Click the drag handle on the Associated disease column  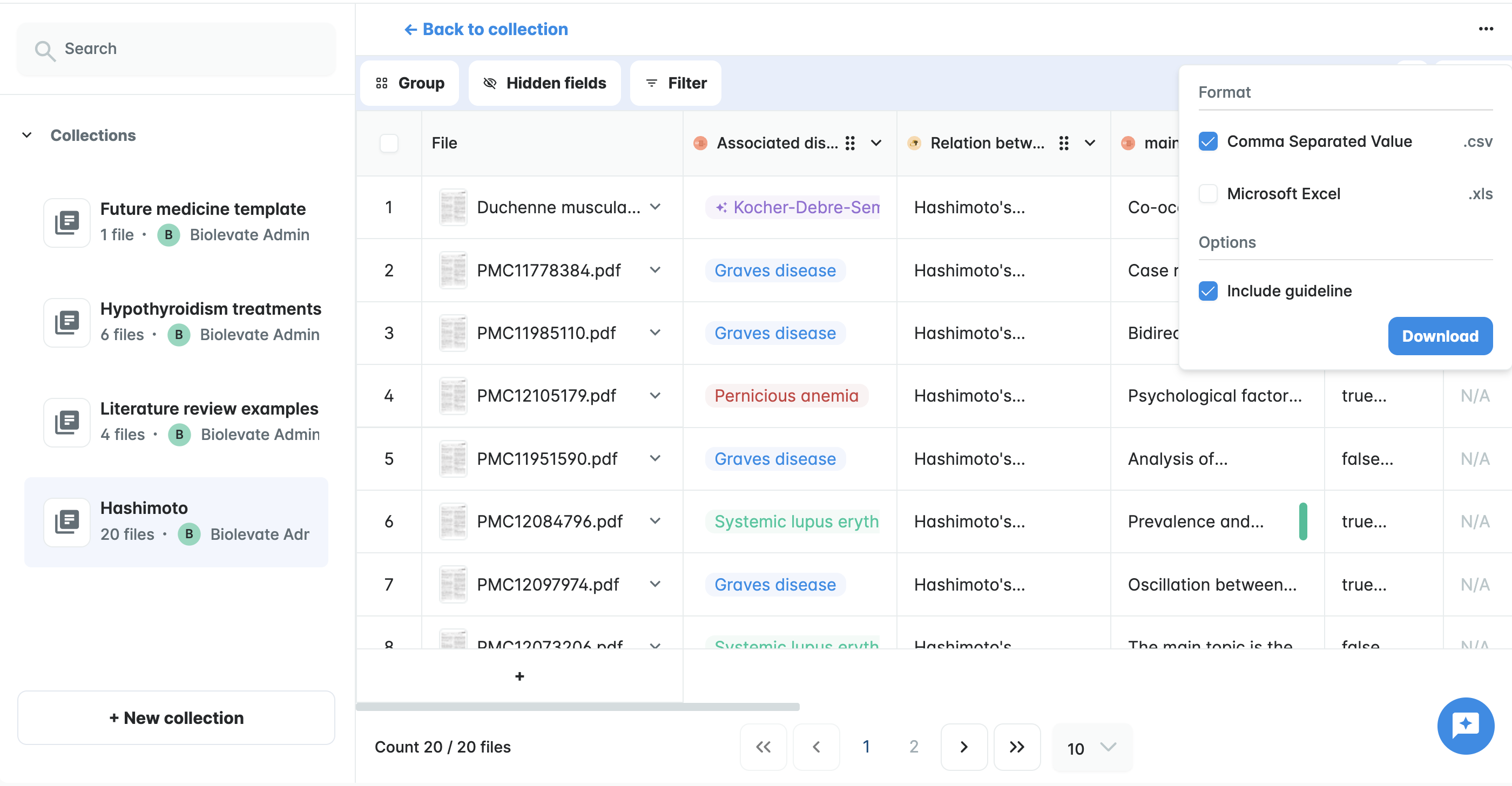[849, 143]
